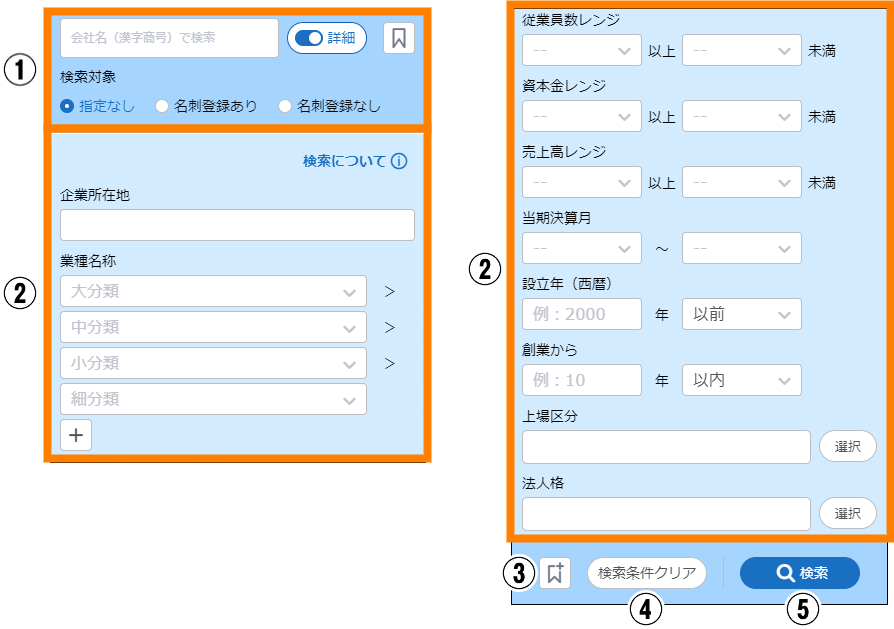The width and height of the screenshot is (894, 629).
Task: Click the arrow next to 中分類 dropdown
Action: (390, 328)
